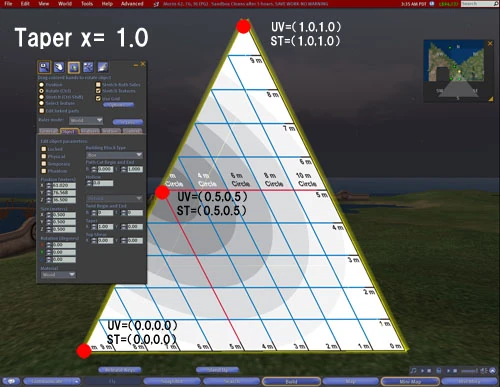Click the Taper X stepper arrows
500x387 pixels.
coord(94,227)
